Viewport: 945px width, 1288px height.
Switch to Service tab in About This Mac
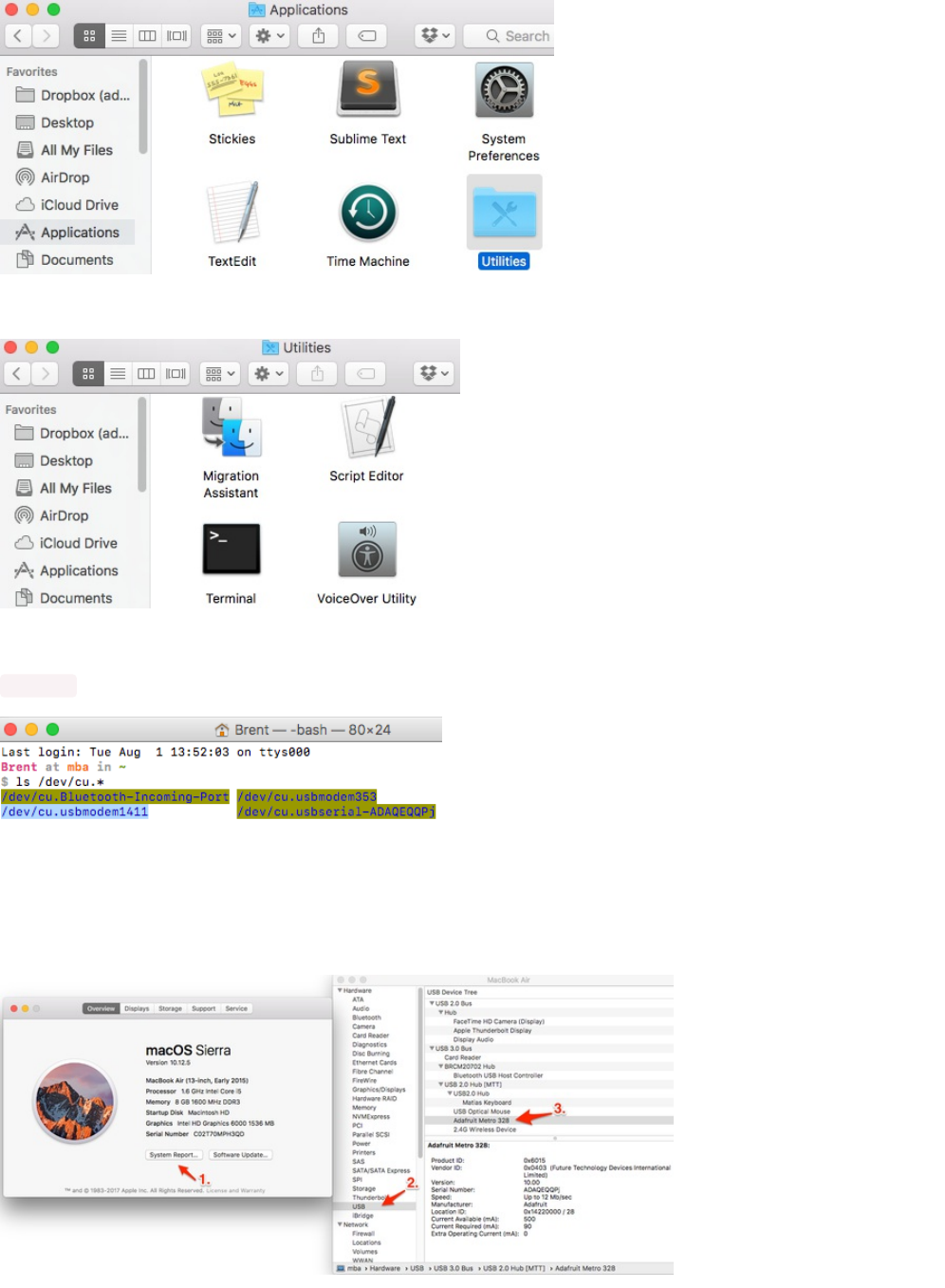coord(236,1009)
